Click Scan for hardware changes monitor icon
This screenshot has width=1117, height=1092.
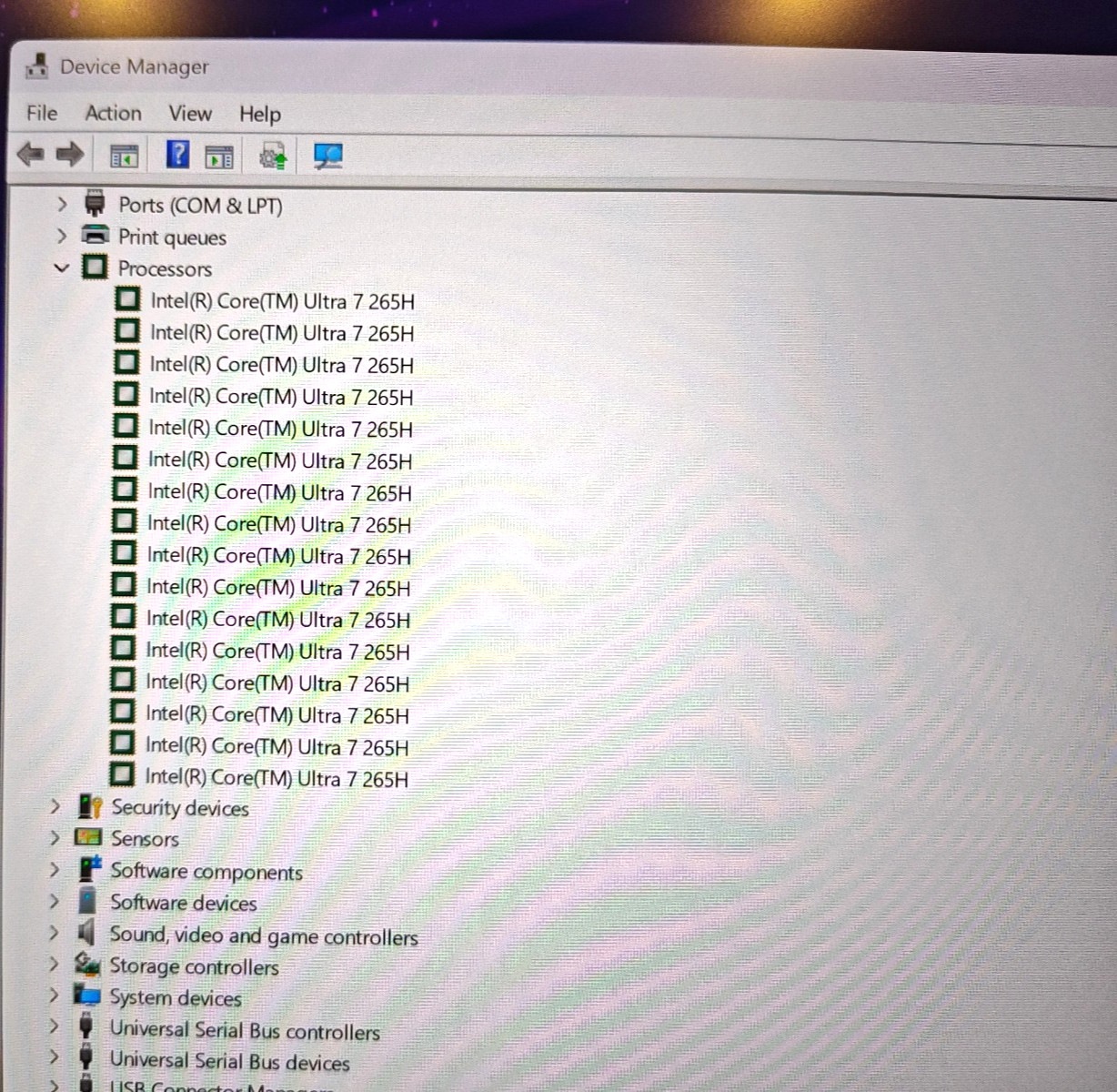pos(327,157)
